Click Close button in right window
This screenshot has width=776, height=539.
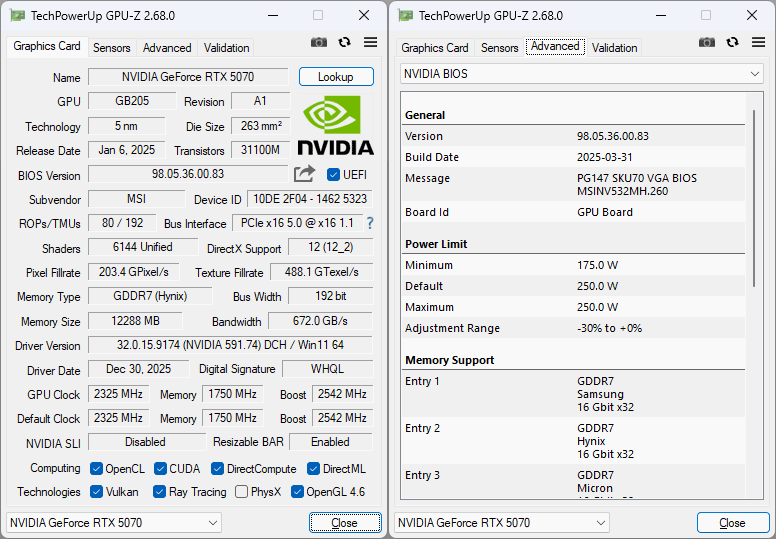(733, 523)
